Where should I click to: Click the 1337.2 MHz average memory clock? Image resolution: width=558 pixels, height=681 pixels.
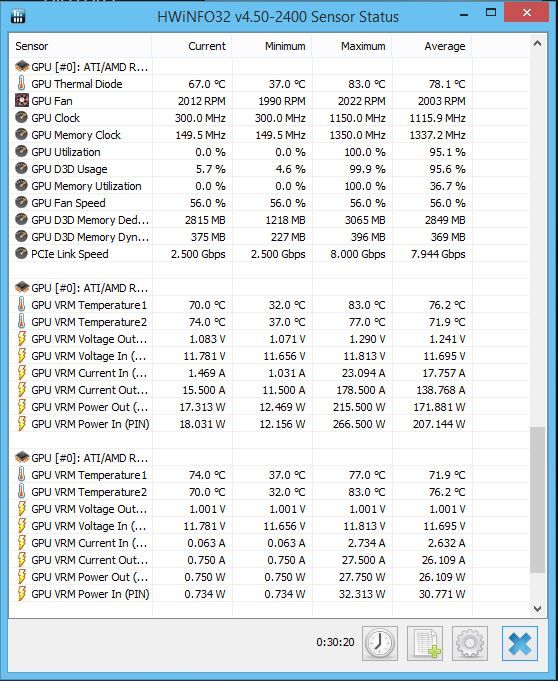(437, 135)
